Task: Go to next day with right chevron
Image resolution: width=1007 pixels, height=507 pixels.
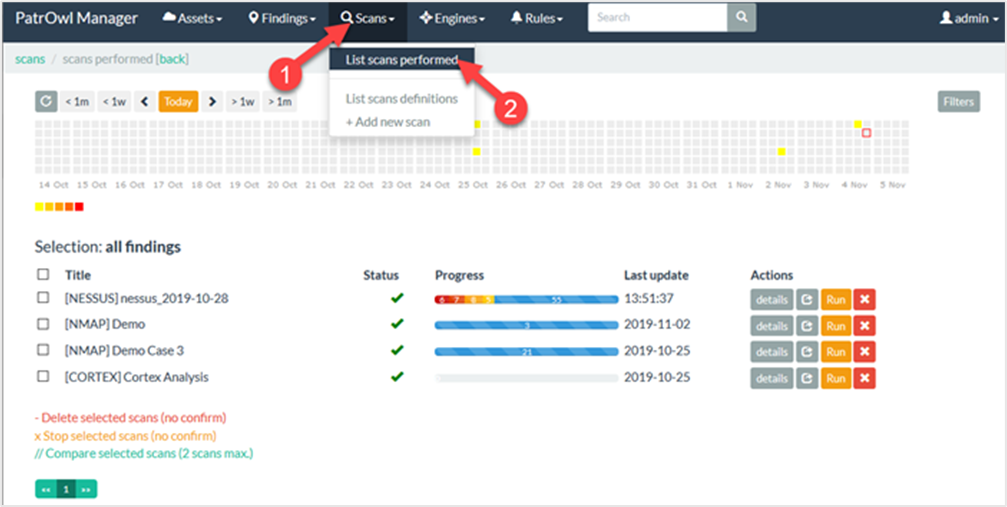Action: (212, 101)
